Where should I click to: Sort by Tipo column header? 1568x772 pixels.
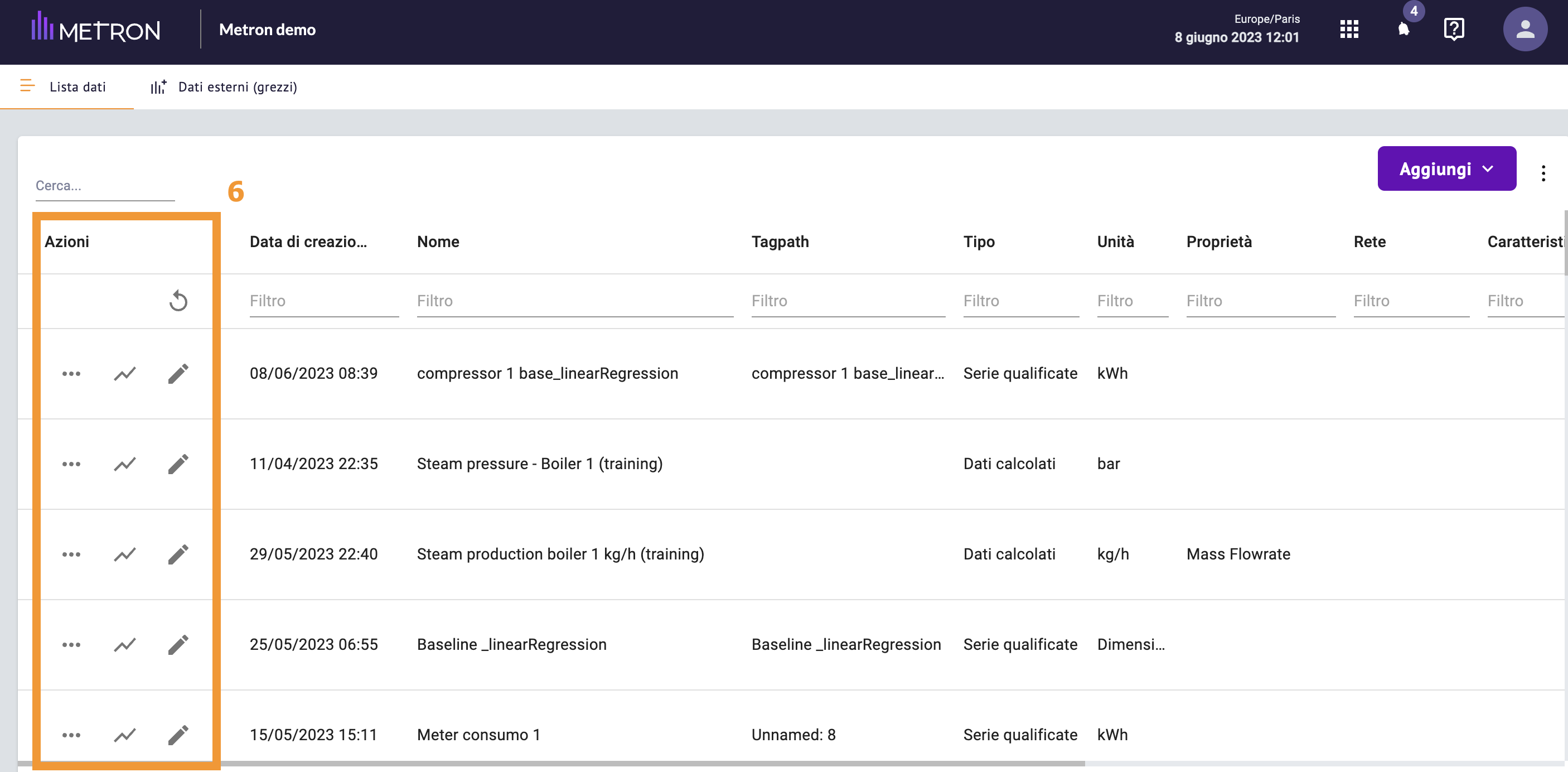tap(979, 242)
